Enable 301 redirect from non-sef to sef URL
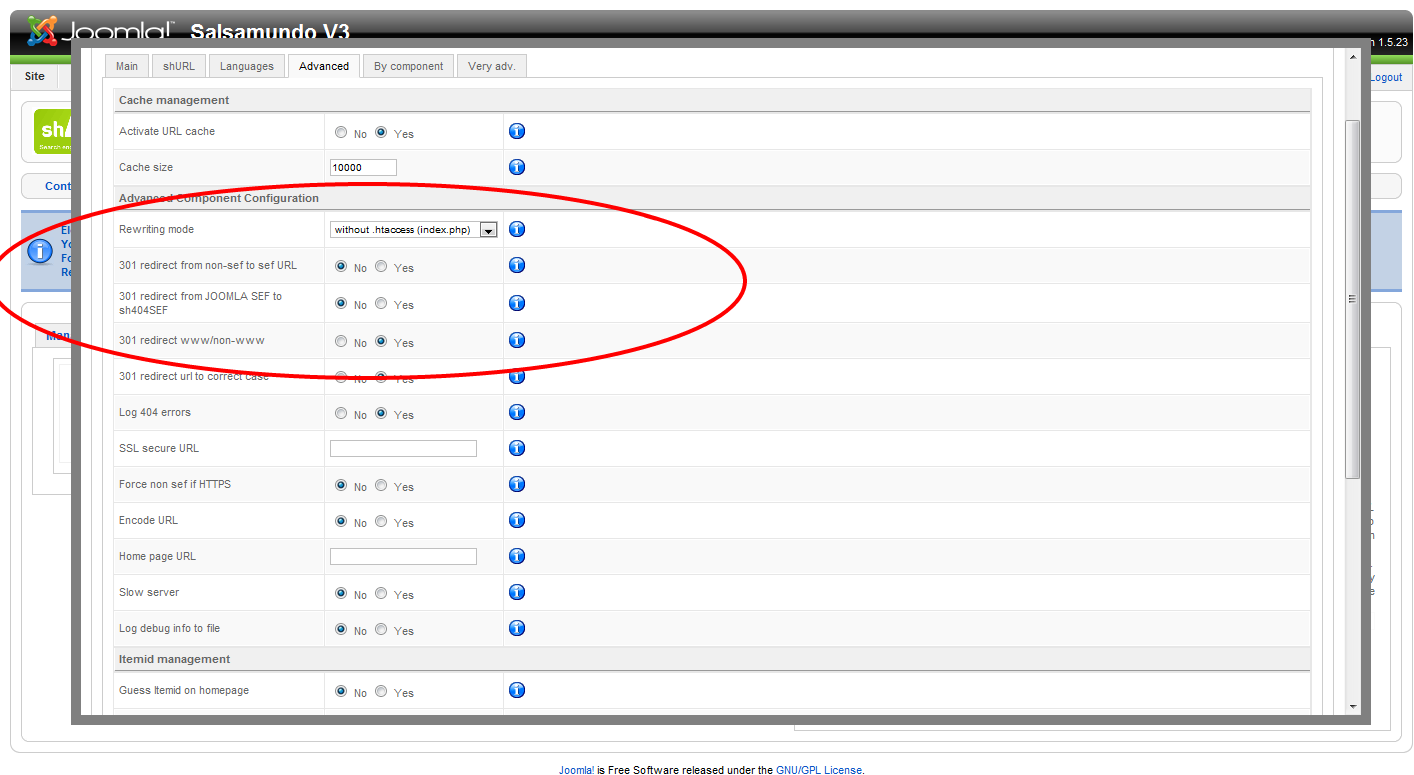 pyautogui.click(x=381, y=266)
